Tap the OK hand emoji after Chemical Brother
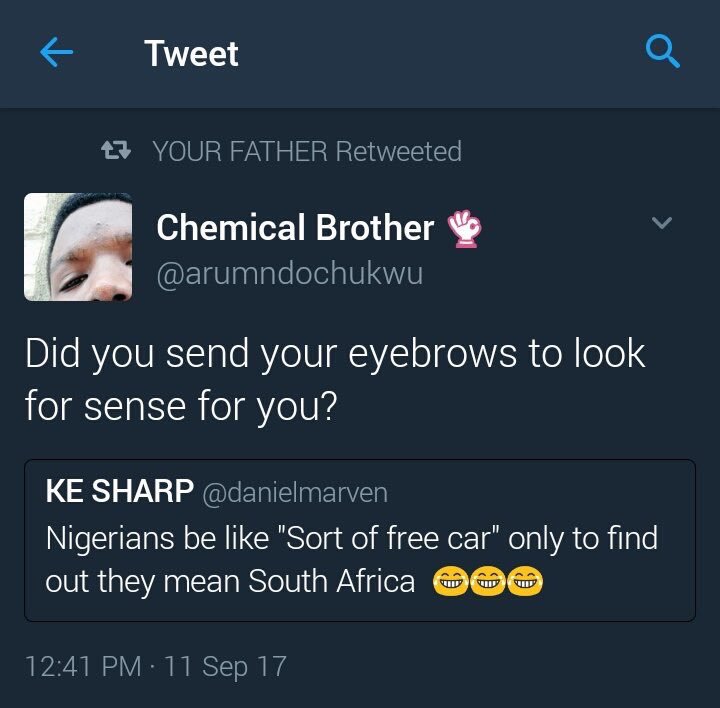 tap(464, 228)
